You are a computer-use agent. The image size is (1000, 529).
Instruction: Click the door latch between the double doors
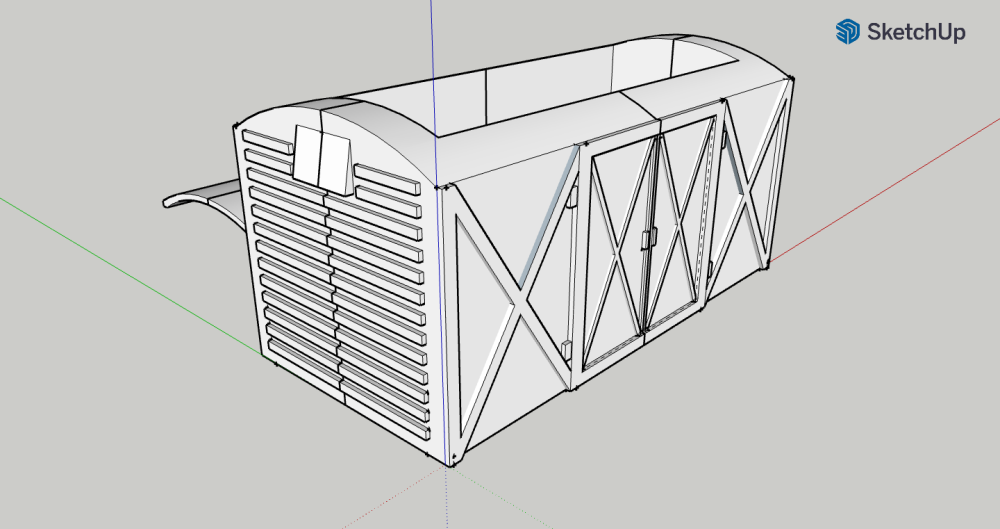coord(648,240)
